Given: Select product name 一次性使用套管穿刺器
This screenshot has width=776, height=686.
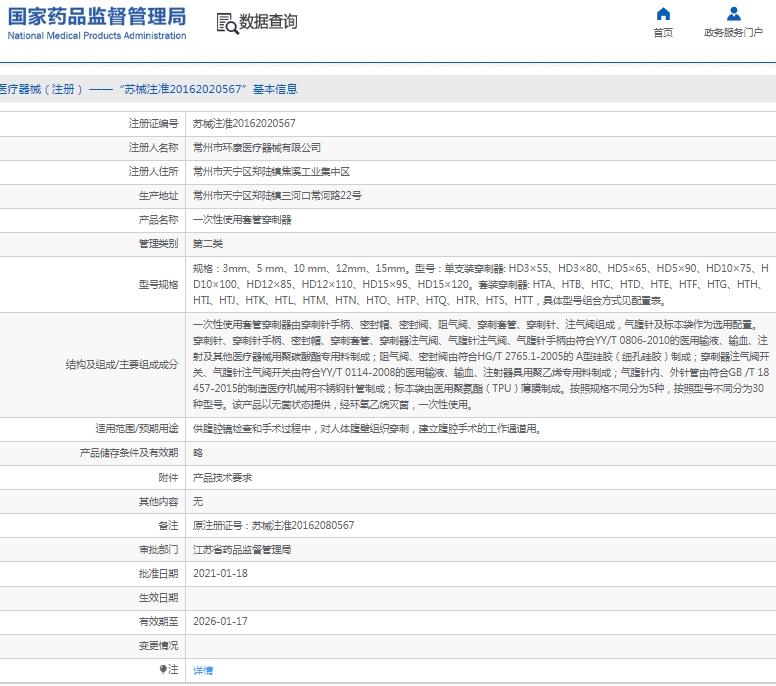Looking at the screenshot, I should coord(242,219).
